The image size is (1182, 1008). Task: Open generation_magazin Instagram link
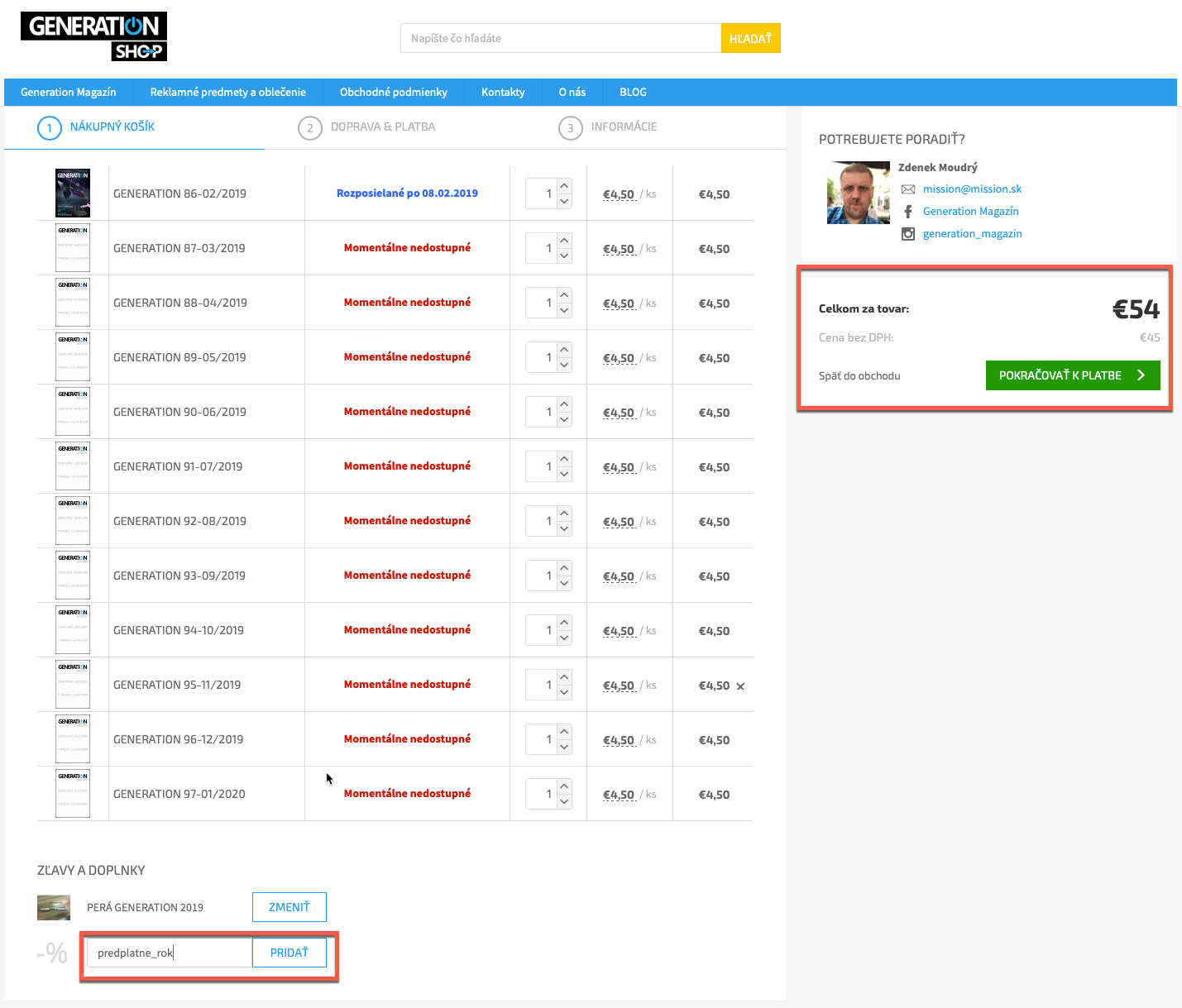point(973,234)
